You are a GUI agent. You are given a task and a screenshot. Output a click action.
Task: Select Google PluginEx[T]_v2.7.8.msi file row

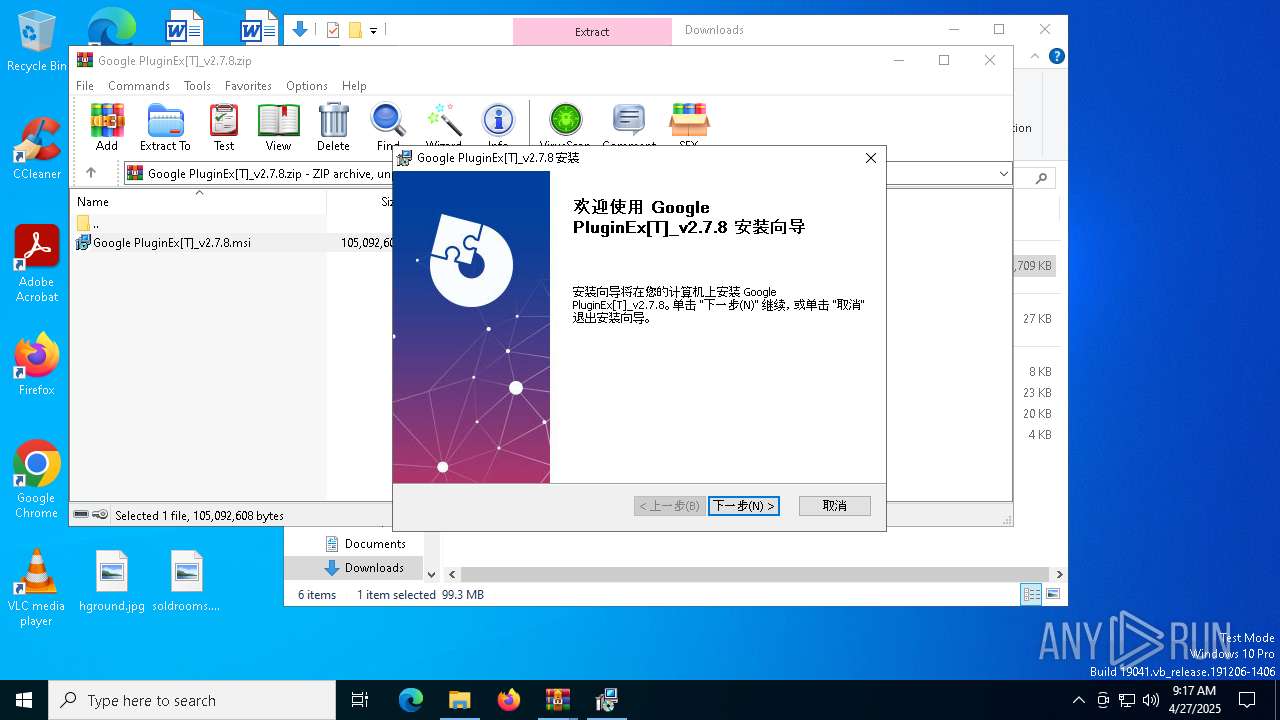coord(236,242)
